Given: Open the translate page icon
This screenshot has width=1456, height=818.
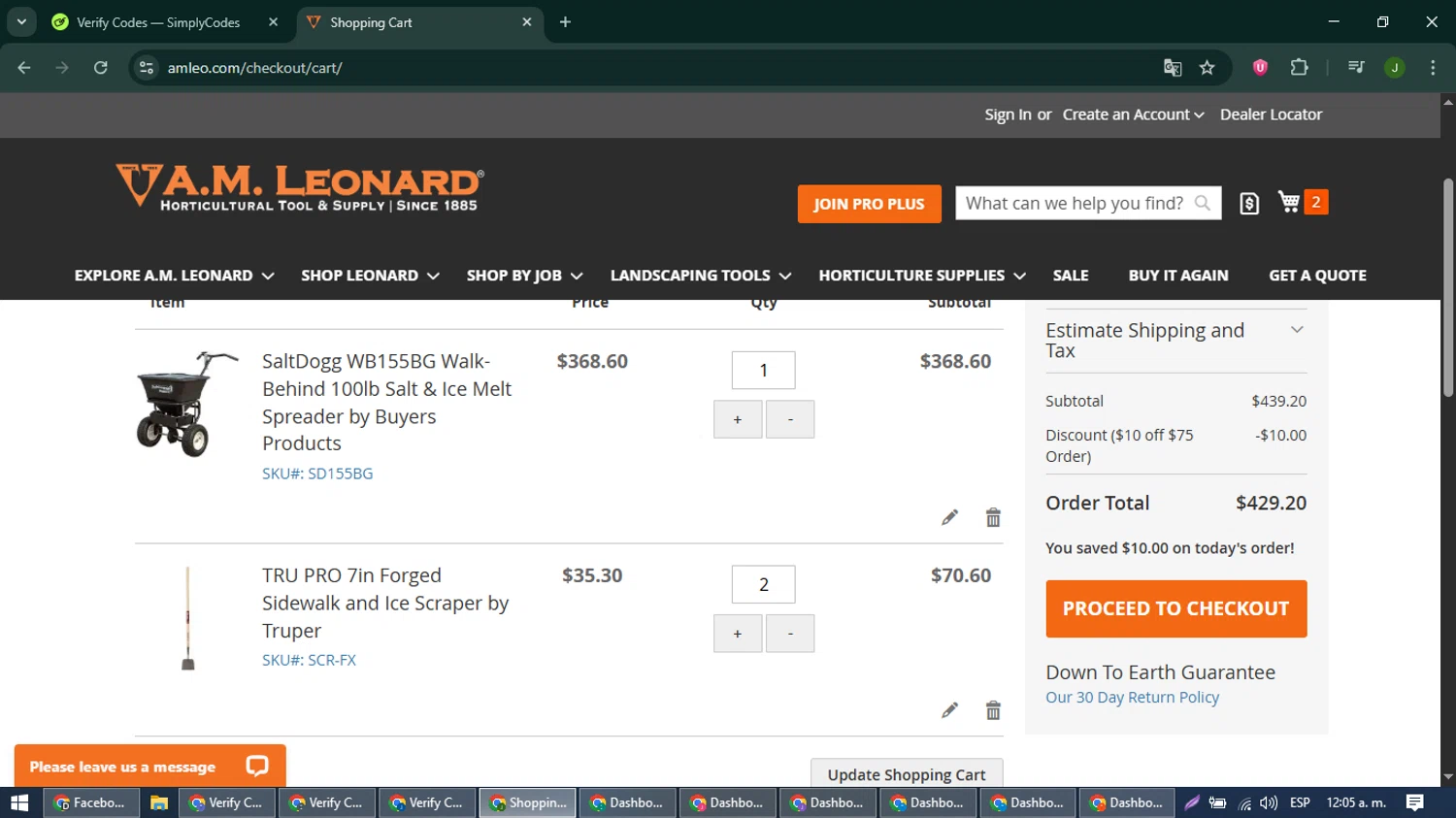Looking at the screenshot, I should tap(1173, 67).
